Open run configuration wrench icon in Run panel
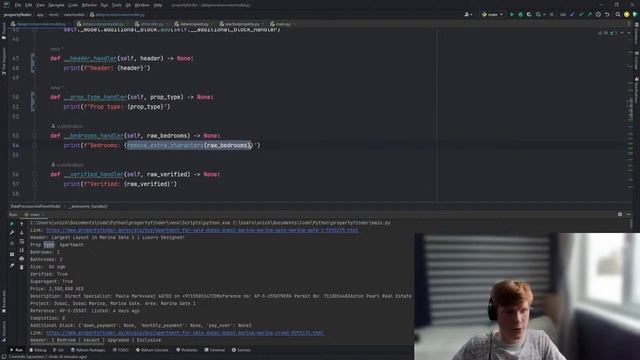The height and width of the screenshot is (360, 640). coord(12,233)
